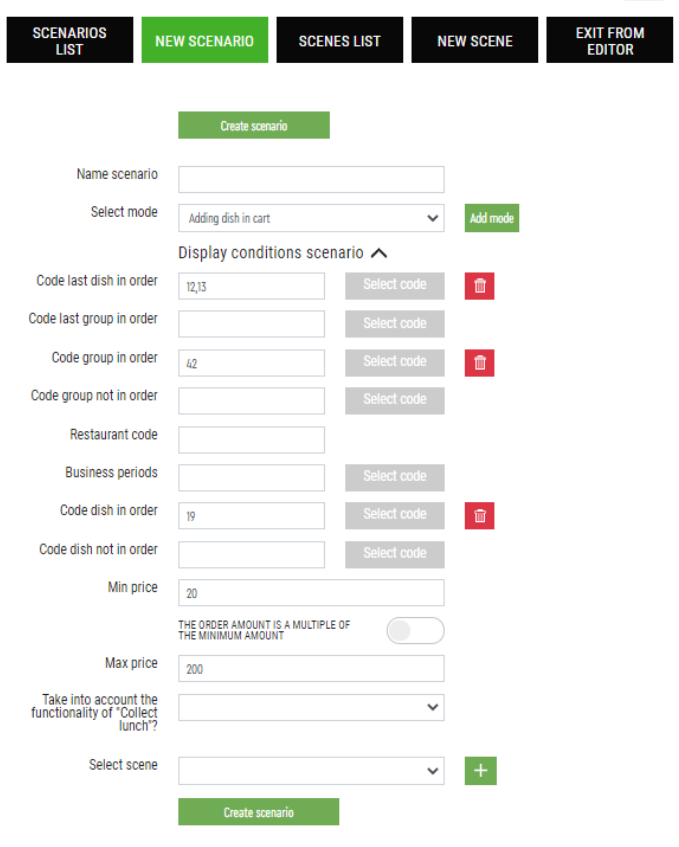The height and width of the screenshot is (847, 679).
Task: Focus the Name scenario input field
Action: click(311, 179)
